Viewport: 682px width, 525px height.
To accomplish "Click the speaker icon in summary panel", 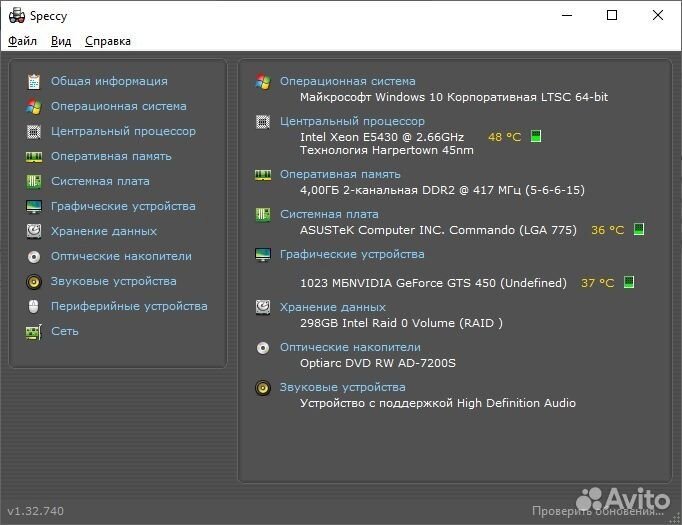I will point(263,388).
